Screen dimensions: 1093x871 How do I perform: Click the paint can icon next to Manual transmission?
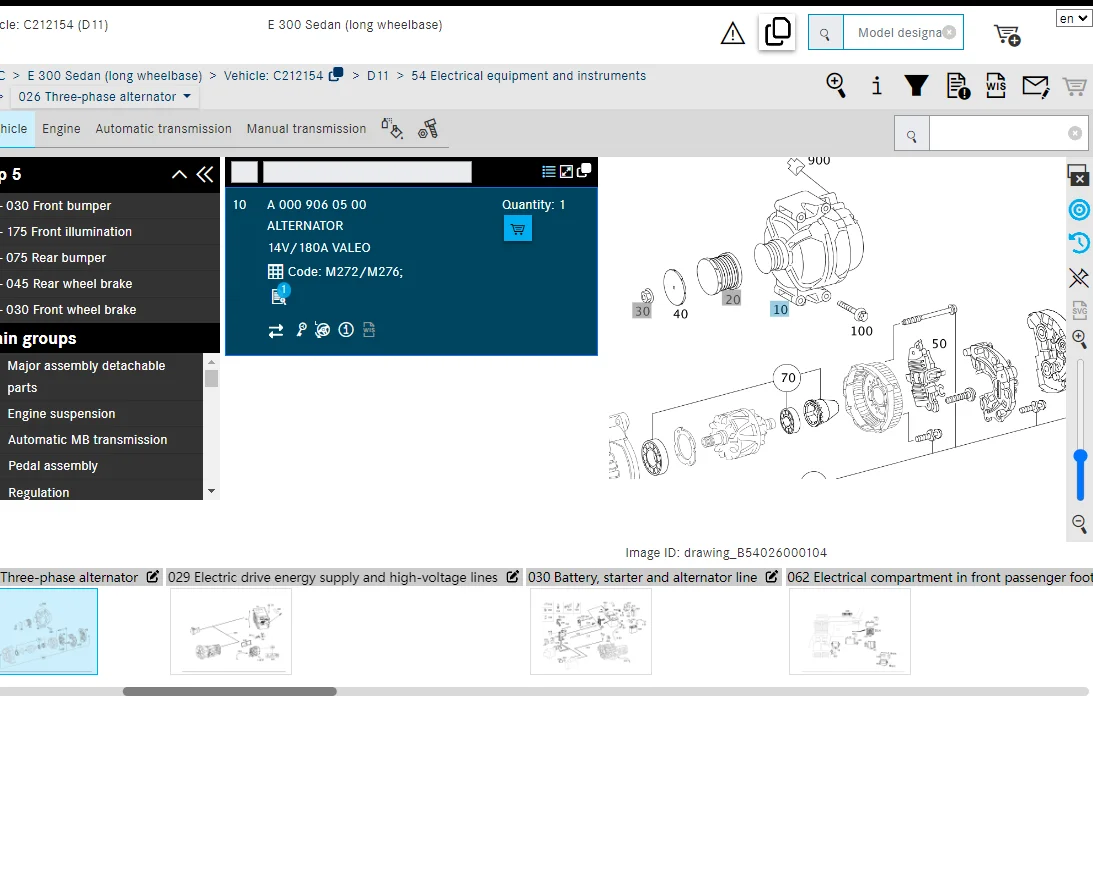click(x=392, y=128)
